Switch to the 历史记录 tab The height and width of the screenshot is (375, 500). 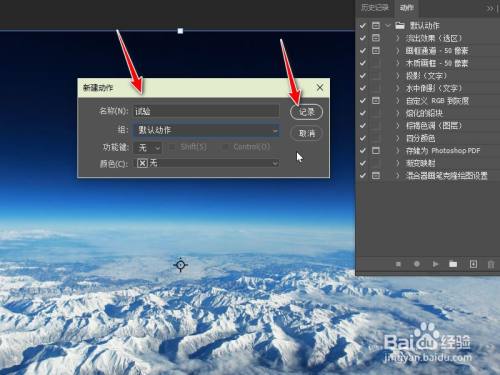(375, 8)
